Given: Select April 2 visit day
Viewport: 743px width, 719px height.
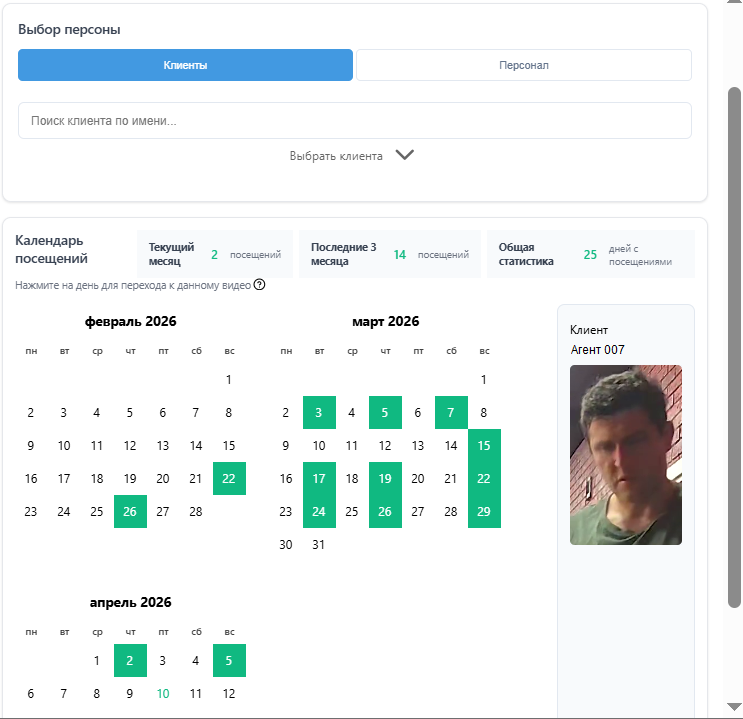Looking at the screenshot, I should tap(130, 660).
